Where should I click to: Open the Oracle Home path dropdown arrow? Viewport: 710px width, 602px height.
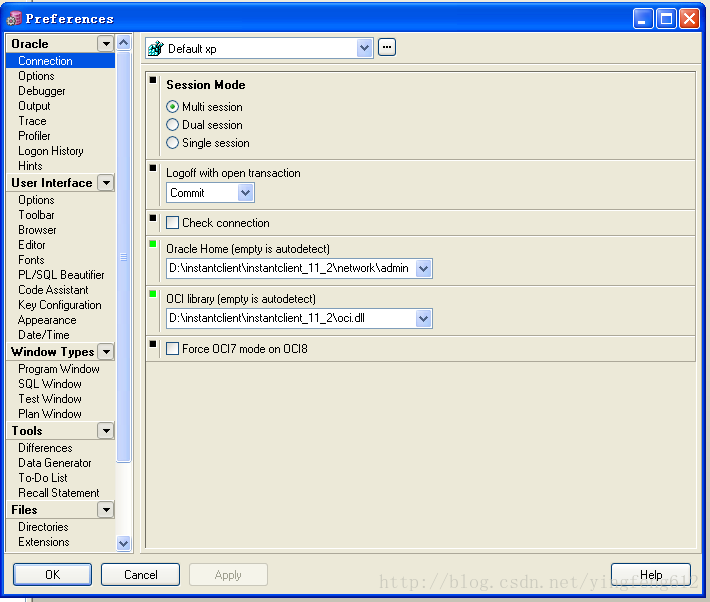(x=423, y=269)
